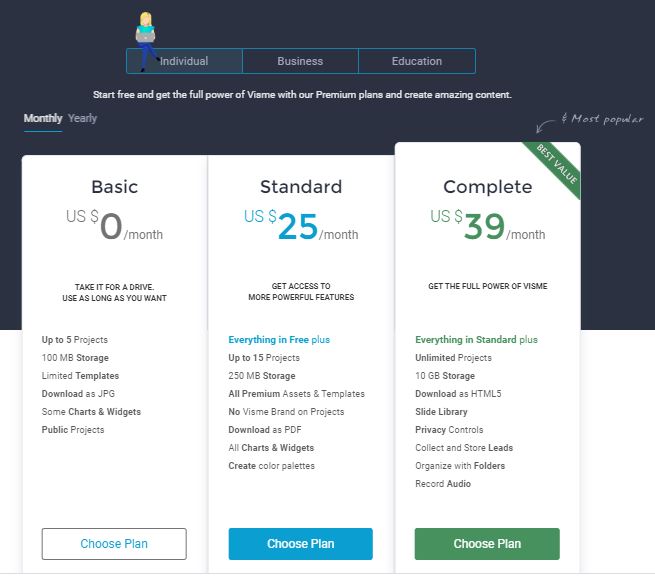Click green Choose Plan for Complete
Viewport: 655px width, 576px height.
click(487, 543)
